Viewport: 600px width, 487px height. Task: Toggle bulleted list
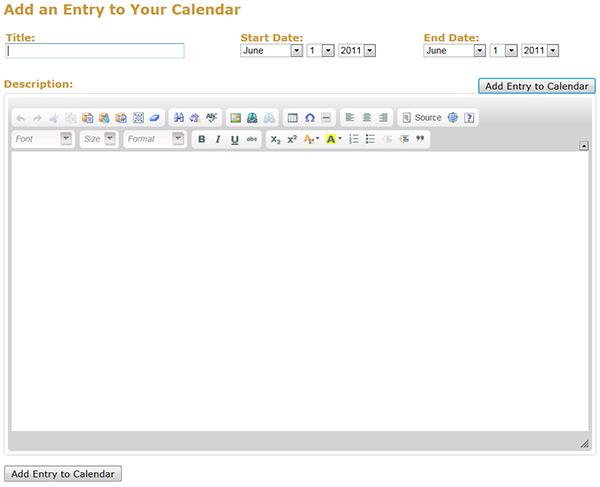point(370,139)
